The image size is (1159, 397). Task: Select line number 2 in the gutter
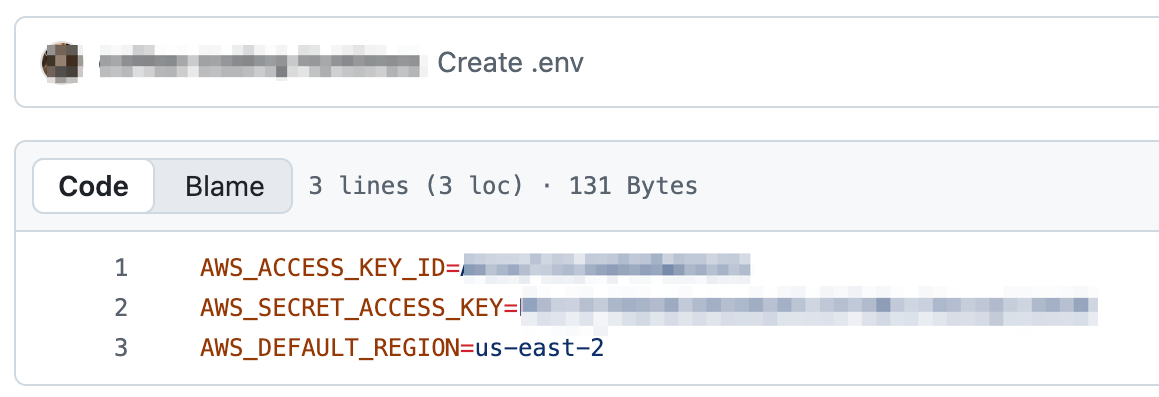[120, 308]
